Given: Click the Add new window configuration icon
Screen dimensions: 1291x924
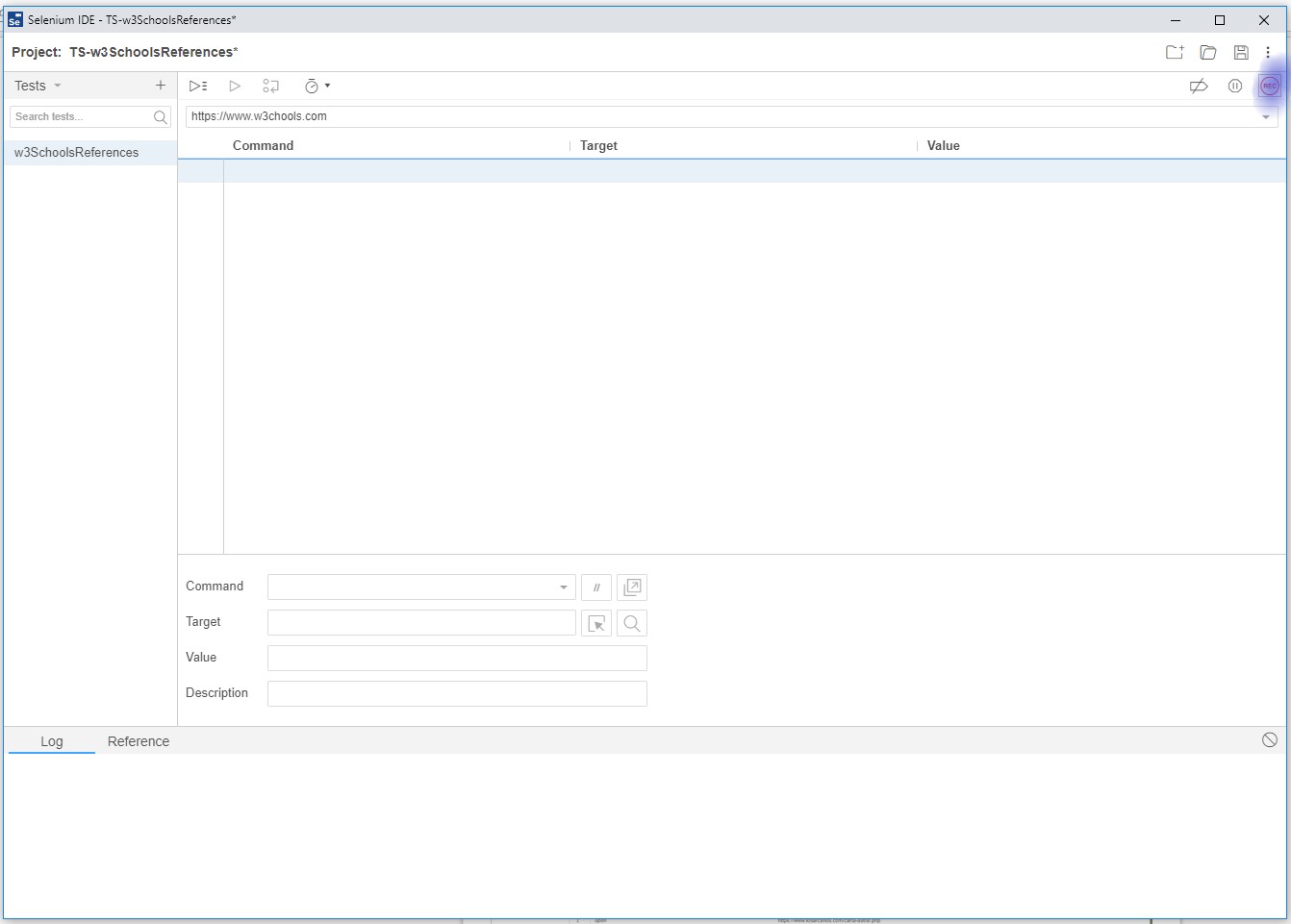Looking at the screenshot, I should pos(632,587).
